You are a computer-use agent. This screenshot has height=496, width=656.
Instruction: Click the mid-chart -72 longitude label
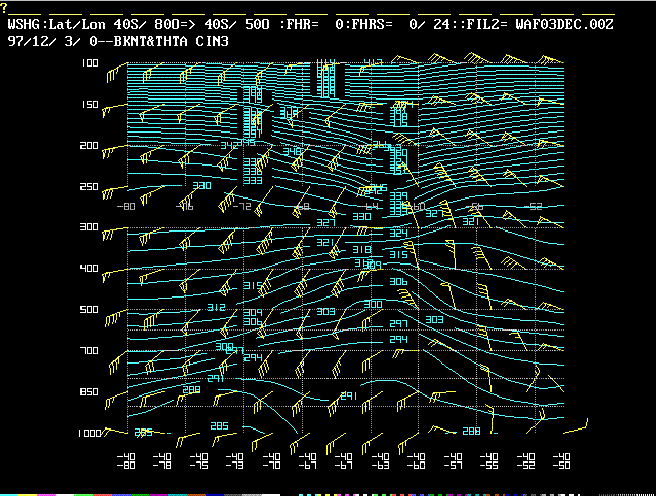[x=242, y=207]
